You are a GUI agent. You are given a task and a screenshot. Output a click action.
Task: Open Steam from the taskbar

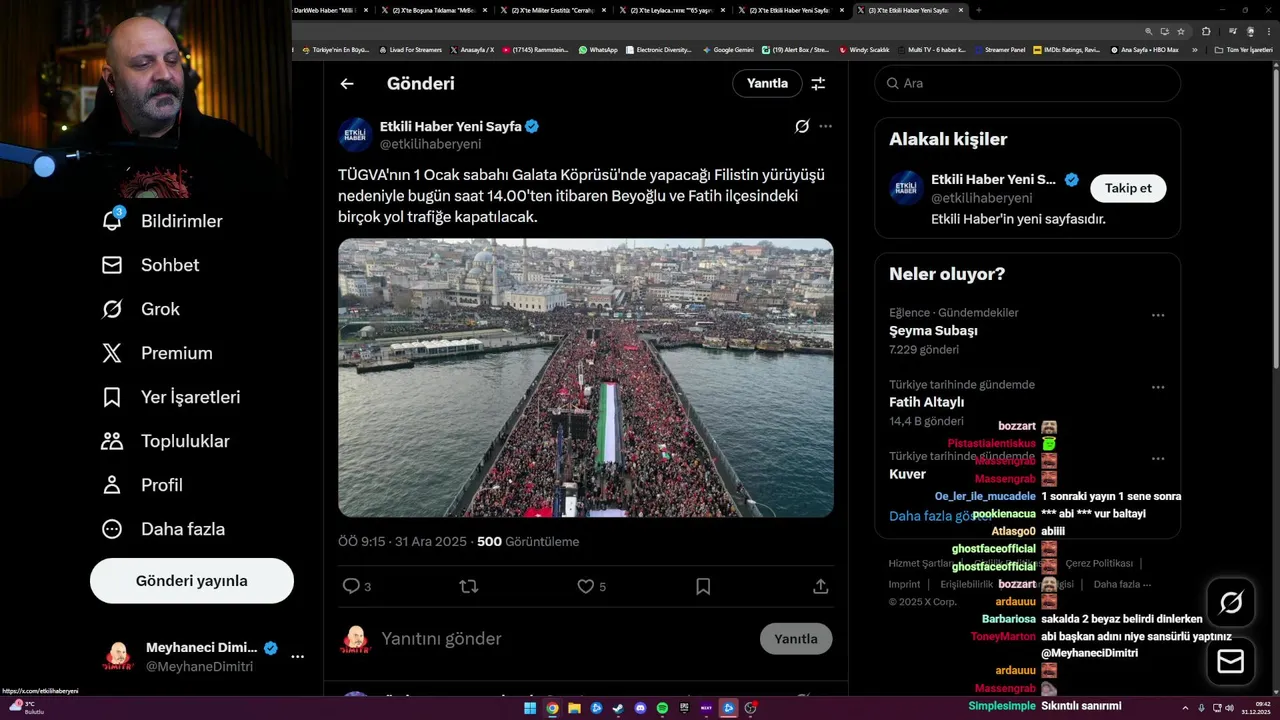[x=618, y=709]
